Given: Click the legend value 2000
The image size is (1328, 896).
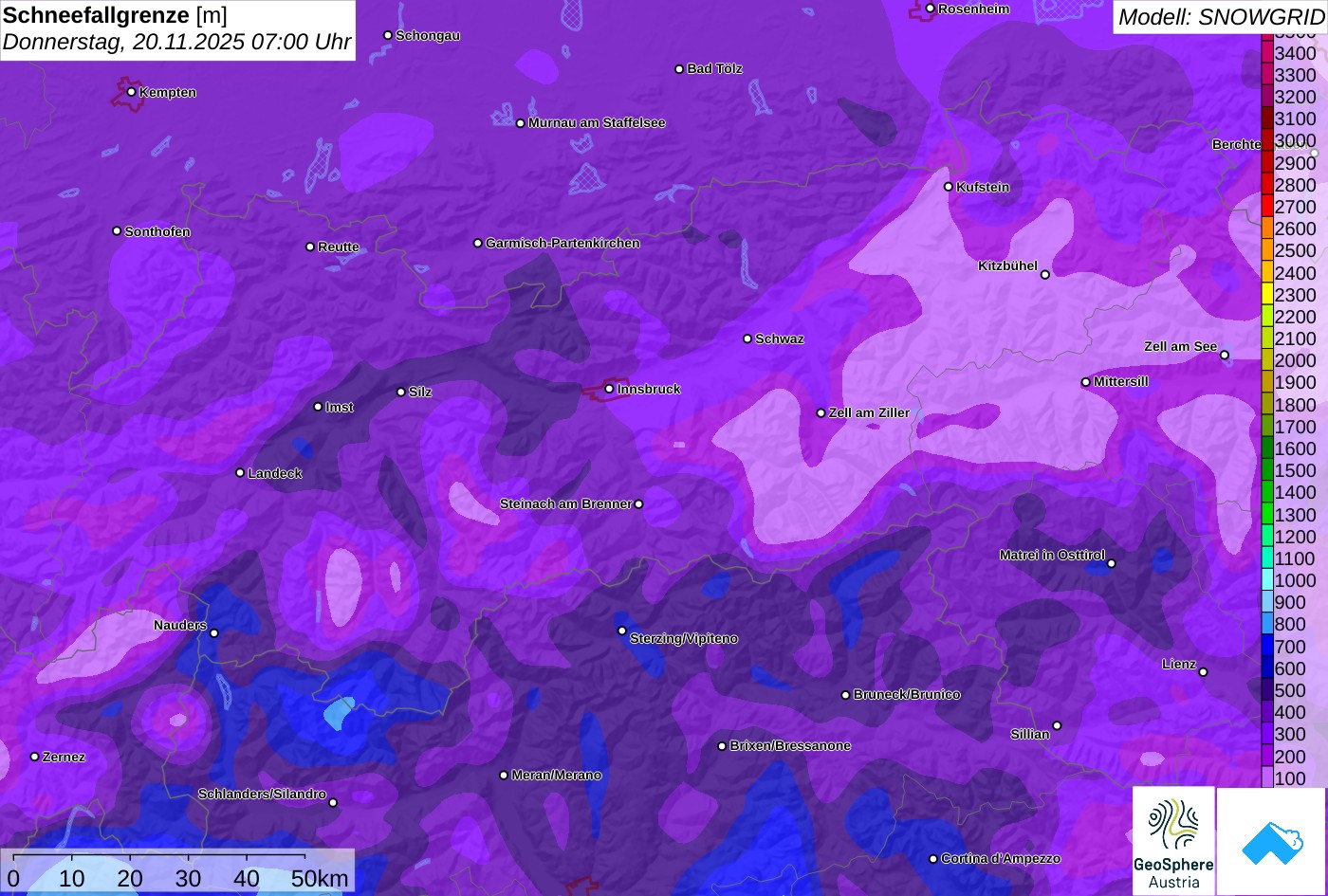Looking at the screenshot, I should tap(1296, 360).
